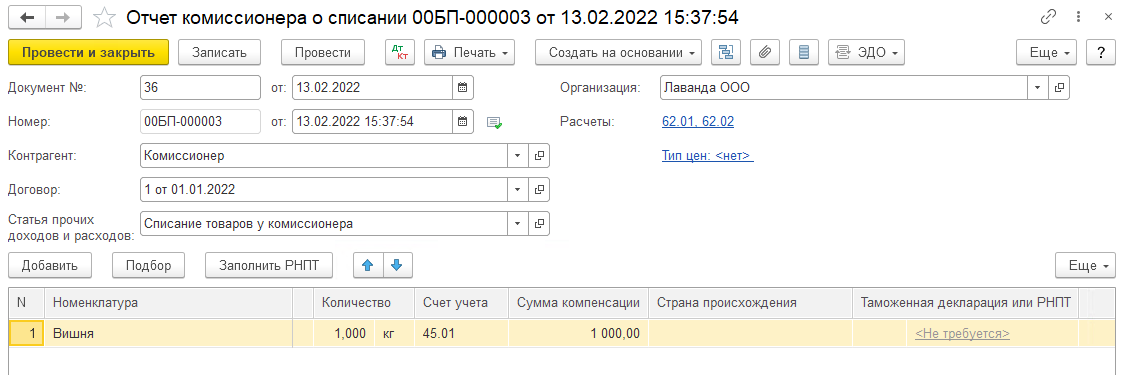Click Провести button
1123x375 pixels.
(x=323, y=52)
